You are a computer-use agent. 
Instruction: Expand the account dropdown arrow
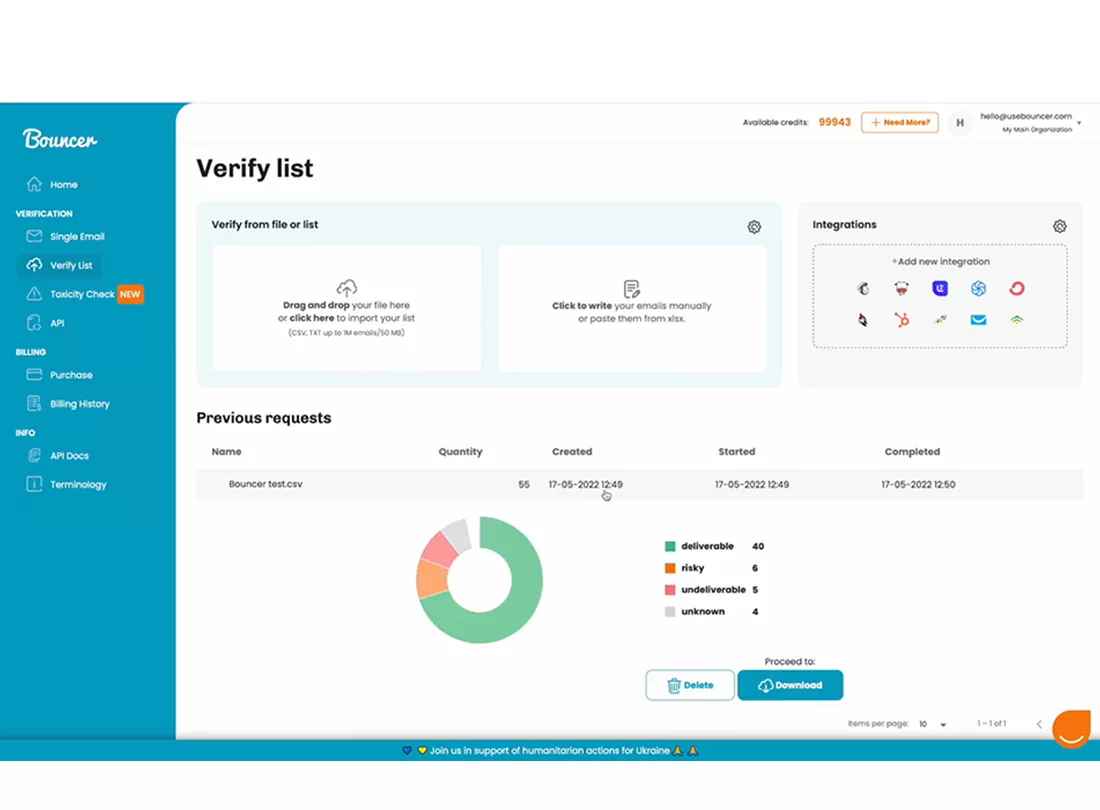1079,123
